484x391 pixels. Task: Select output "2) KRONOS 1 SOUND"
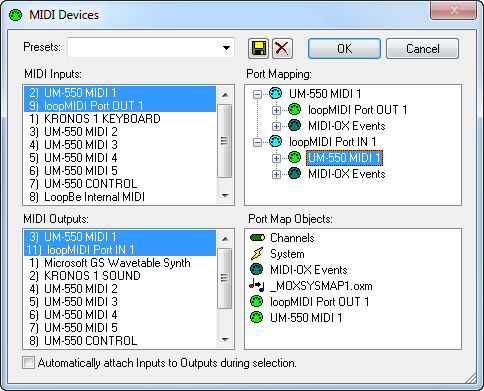(x=120, y=276)
